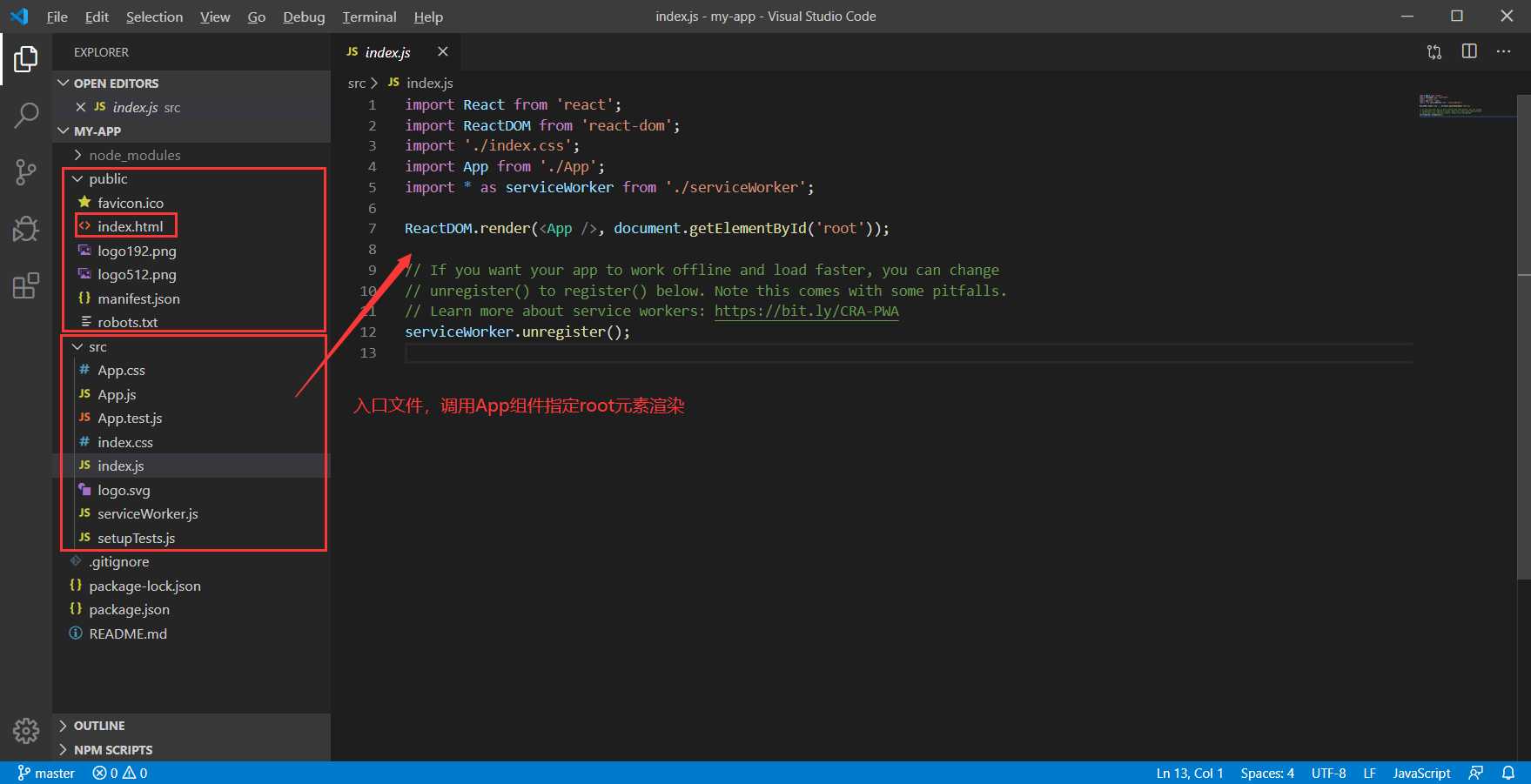Viewport: 1531px width, 784px height.
Task: Open package-lock.json file
Action: [191, 586]
